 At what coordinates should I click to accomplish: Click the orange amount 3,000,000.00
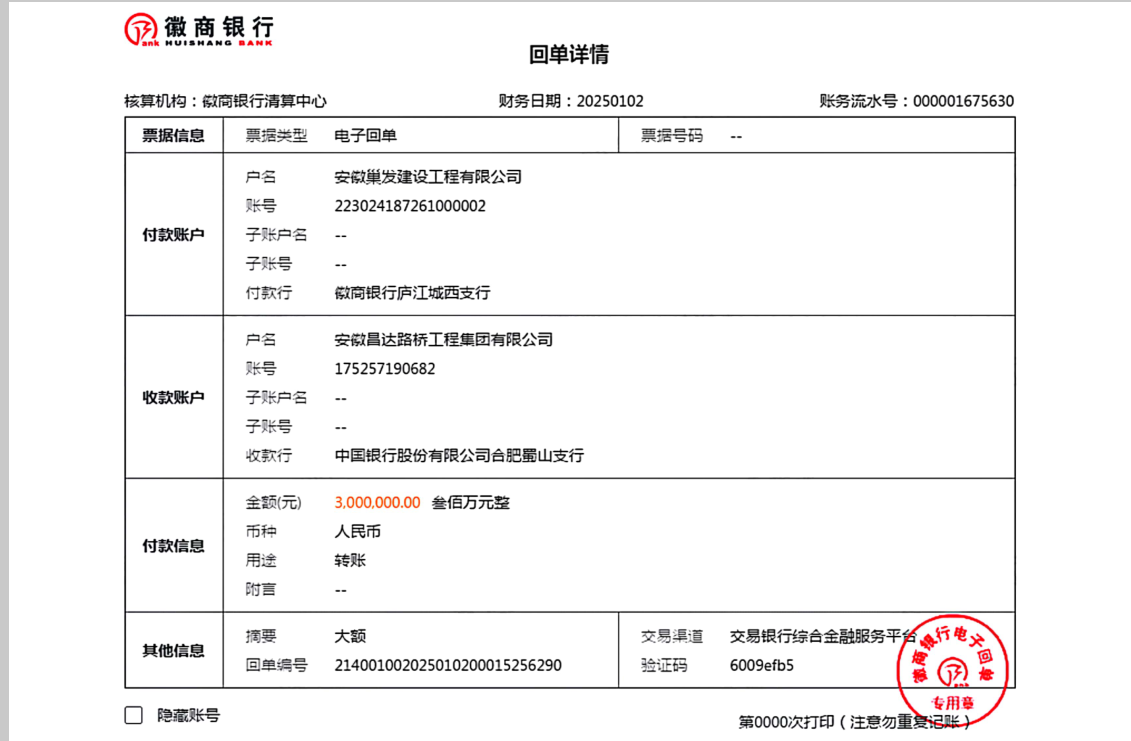377,503
